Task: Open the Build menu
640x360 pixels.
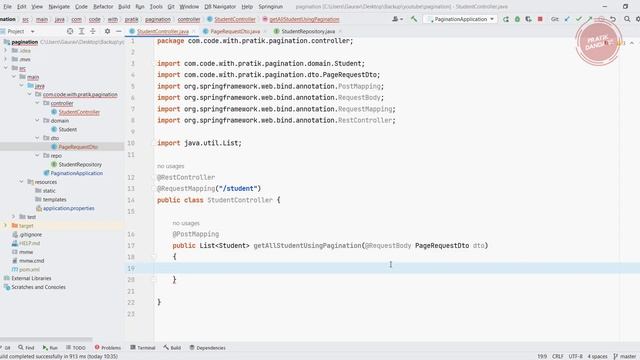Action: 124,7
